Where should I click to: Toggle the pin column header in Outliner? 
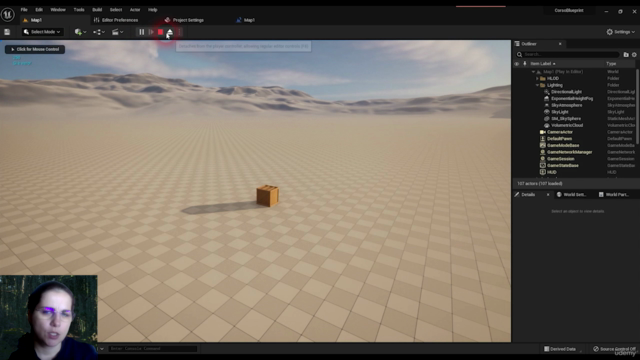click(524, 64)
